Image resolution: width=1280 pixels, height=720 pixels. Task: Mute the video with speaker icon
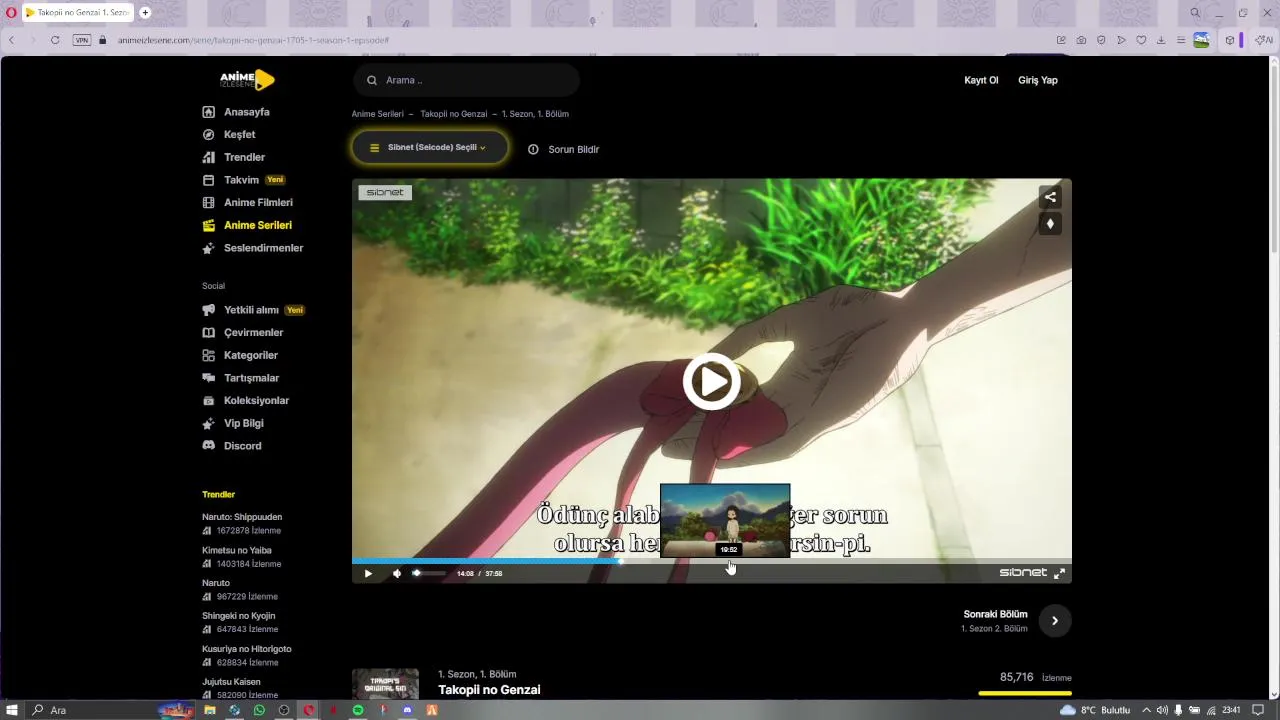[x=397, y=573]
